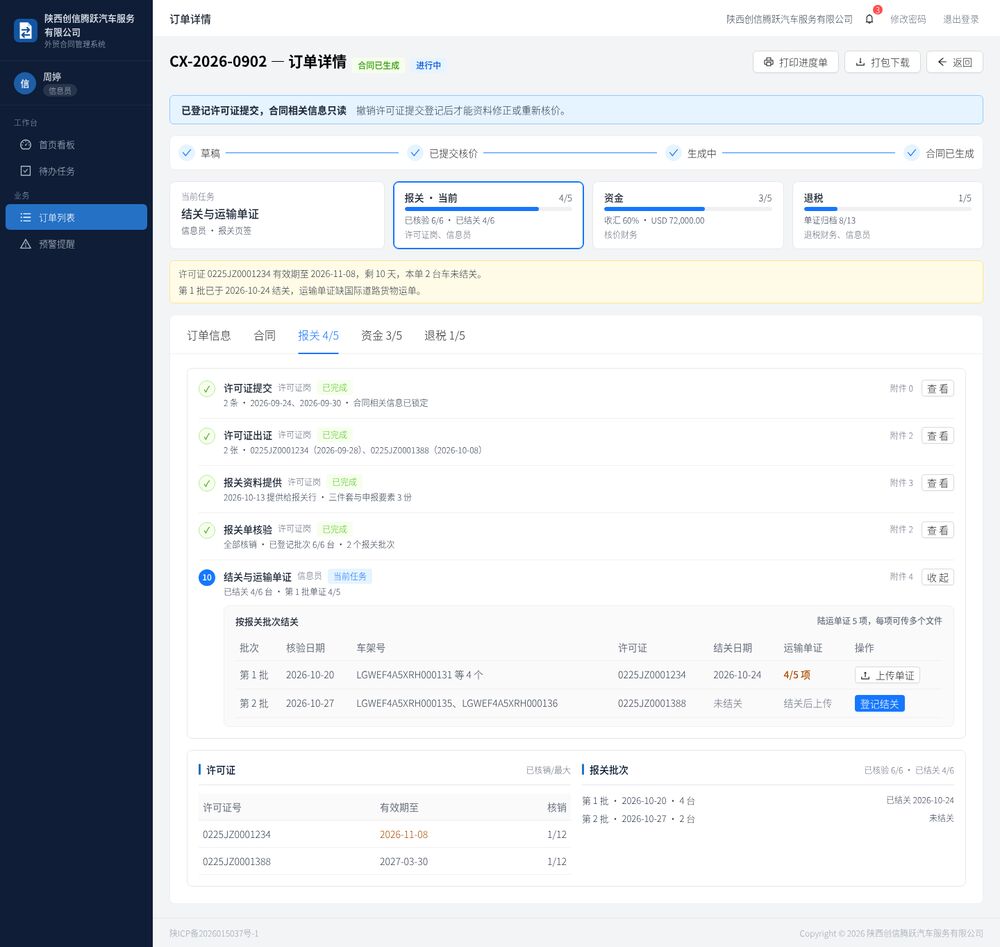Open 首页看板 dashboard from sidebar
The width and height of the screenshot is (1000, 947).
tap(77, 145)
